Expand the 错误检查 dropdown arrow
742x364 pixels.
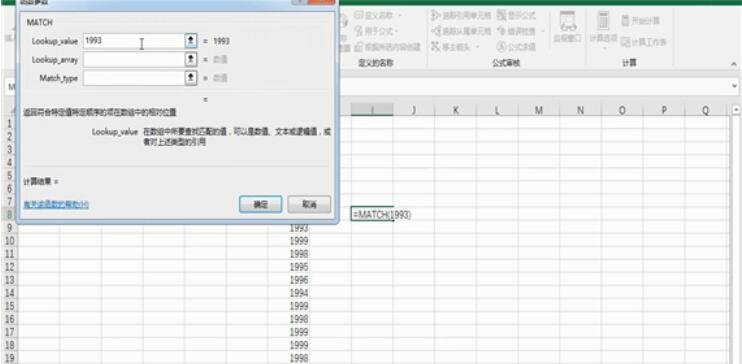click(542, 31)
